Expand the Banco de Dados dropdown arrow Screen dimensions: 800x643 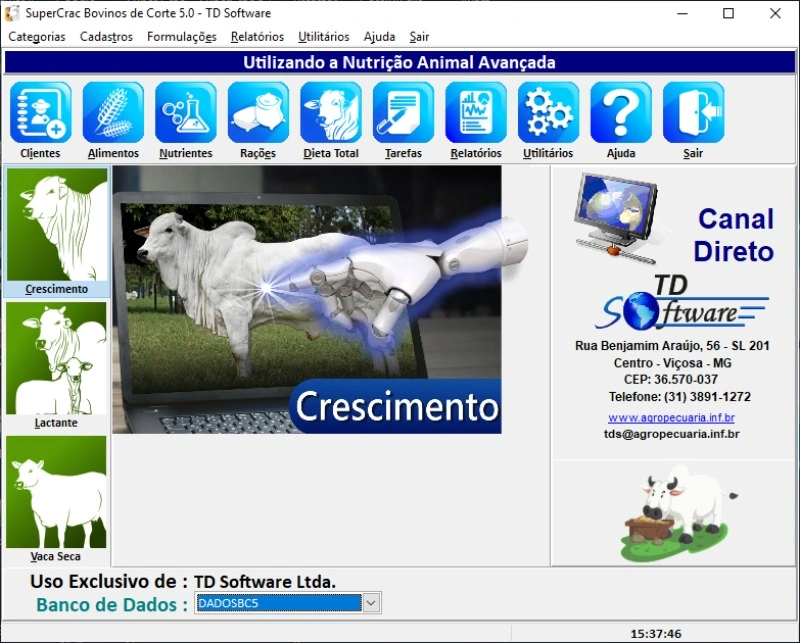coord(371,603)
